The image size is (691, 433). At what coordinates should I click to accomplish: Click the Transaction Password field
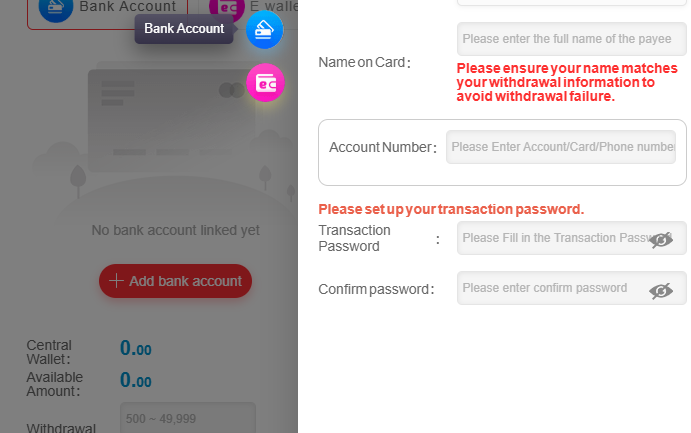click(x=572, y=238)
